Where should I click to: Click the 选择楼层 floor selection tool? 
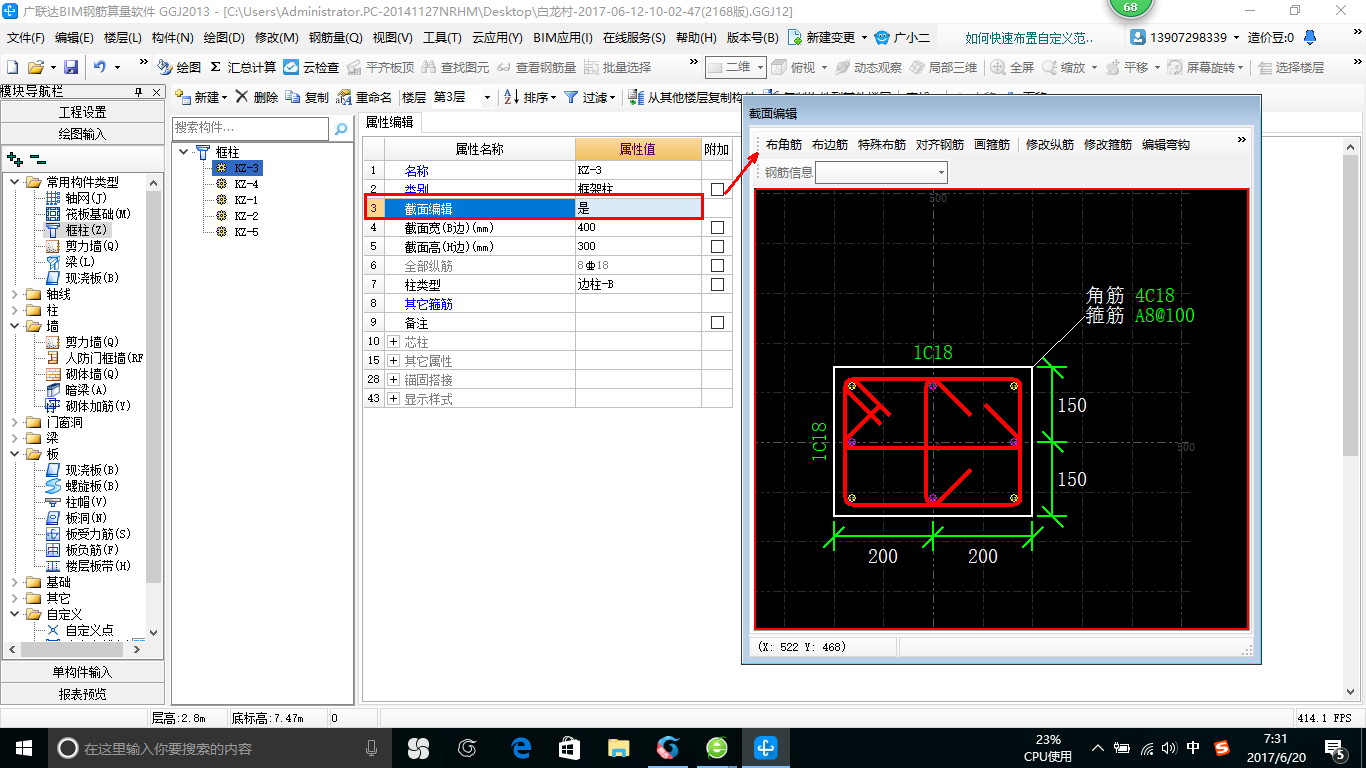(x=1291, y=67)
